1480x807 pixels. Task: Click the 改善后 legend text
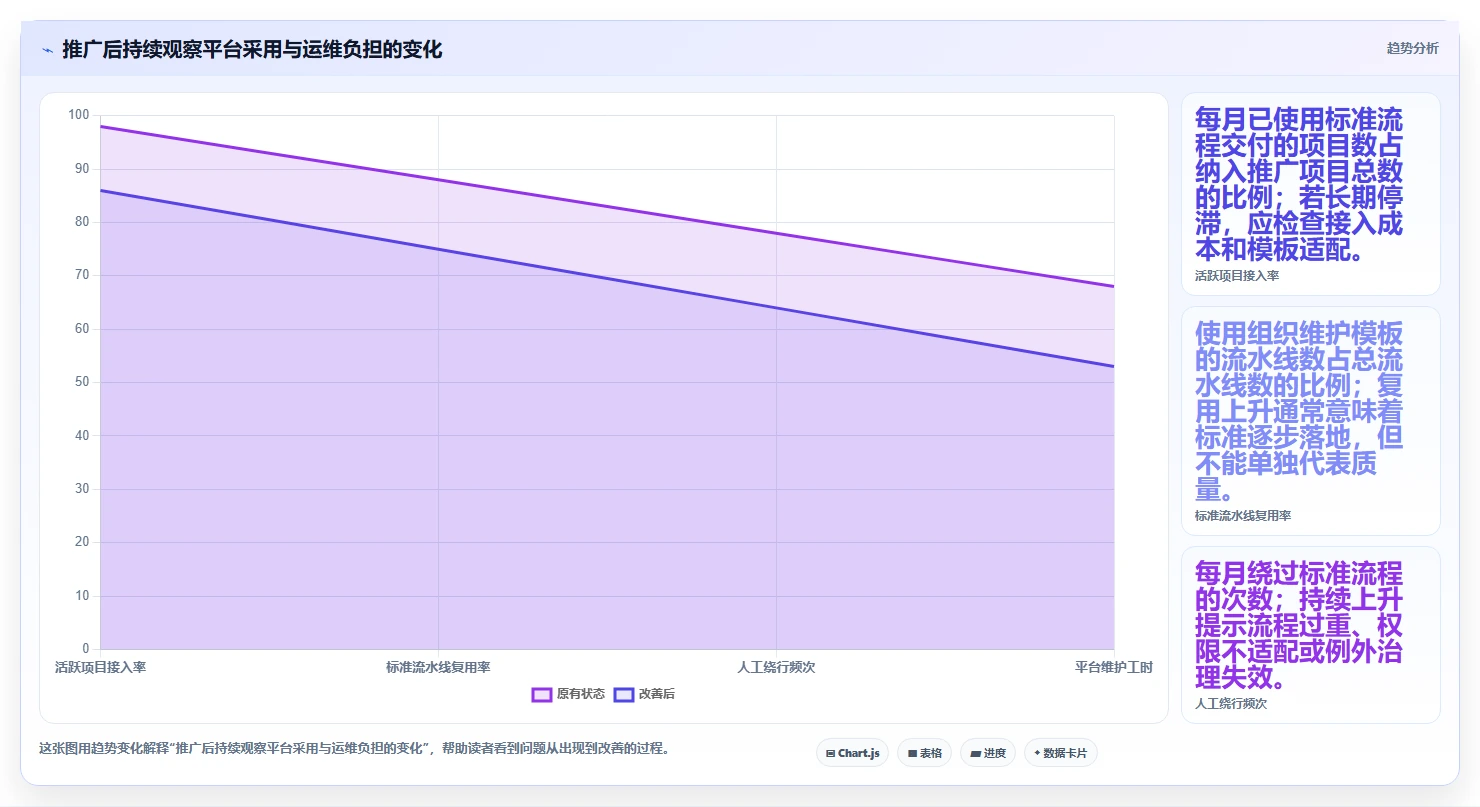[657, 694]
